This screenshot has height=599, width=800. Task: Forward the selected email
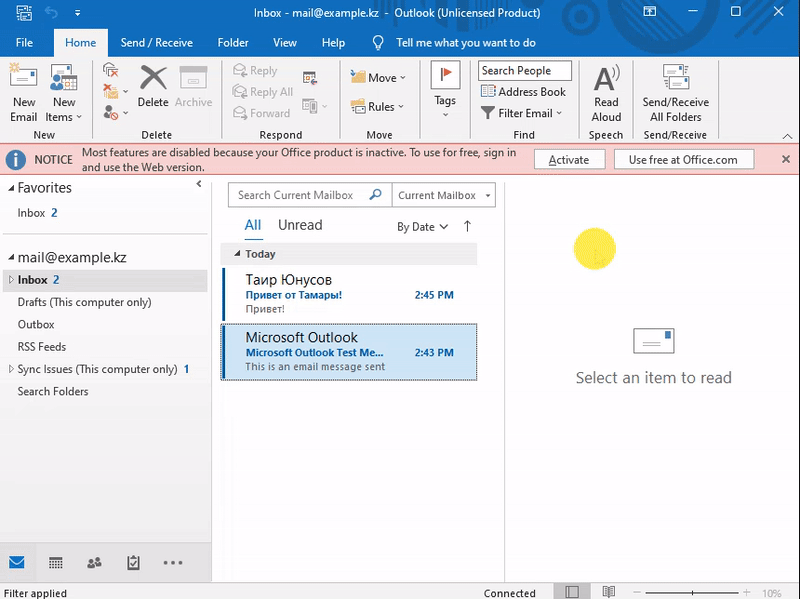261,113
